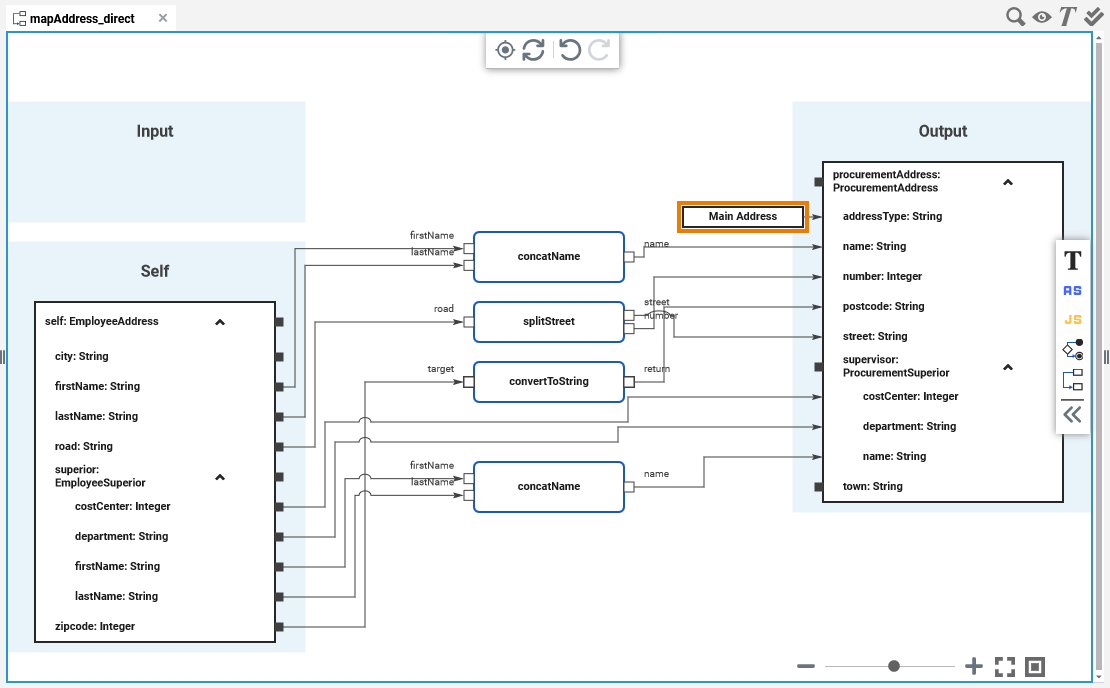The image size is (1110, 688).
Task: Click the department: String input attribute
Action: coord(122,536)
